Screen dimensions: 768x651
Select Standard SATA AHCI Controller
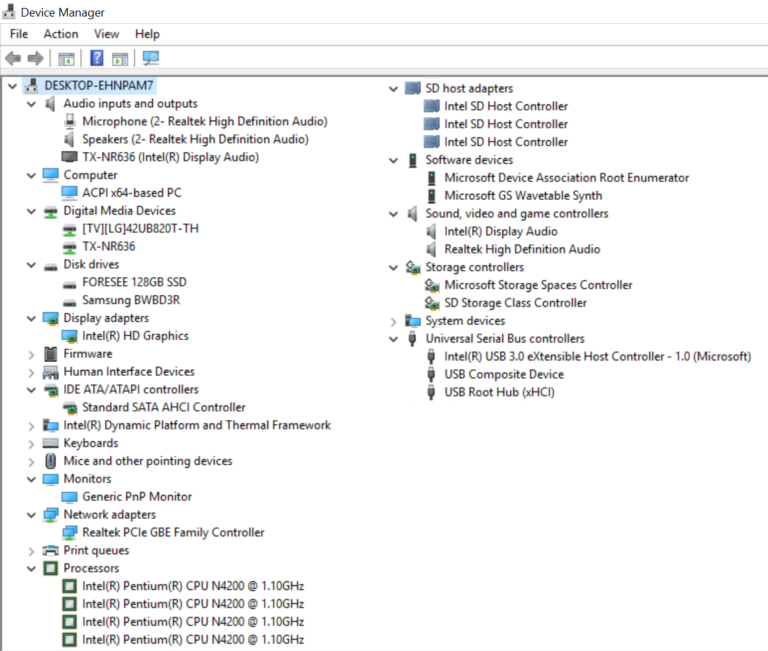(x=164, y=408)
